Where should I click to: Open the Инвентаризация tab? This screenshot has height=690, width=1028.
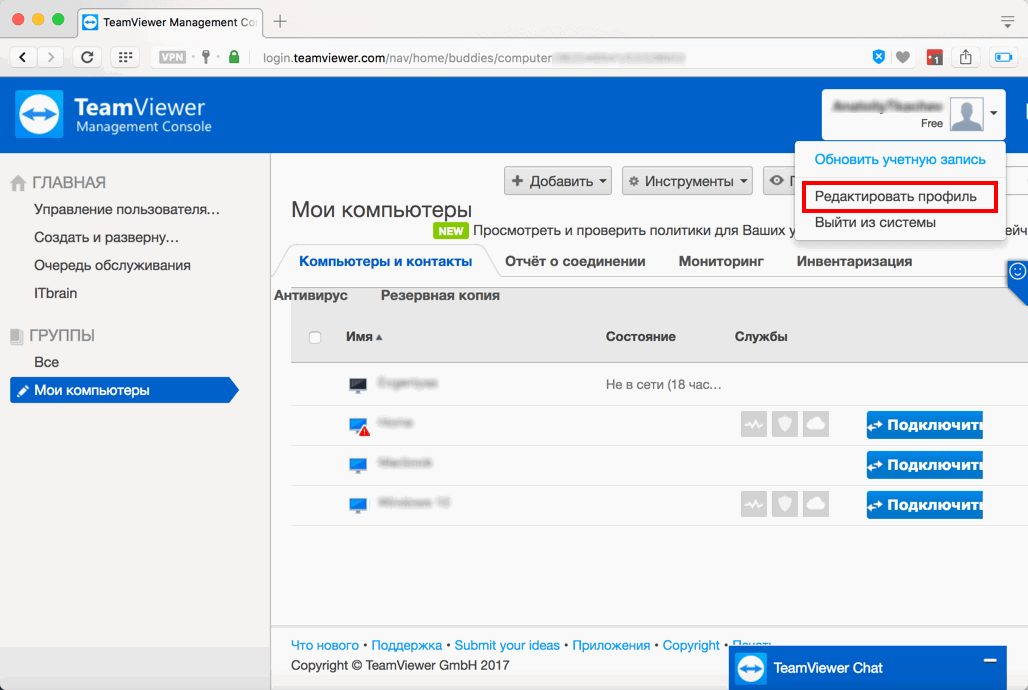pyautogui.click(x=854, y=261)
